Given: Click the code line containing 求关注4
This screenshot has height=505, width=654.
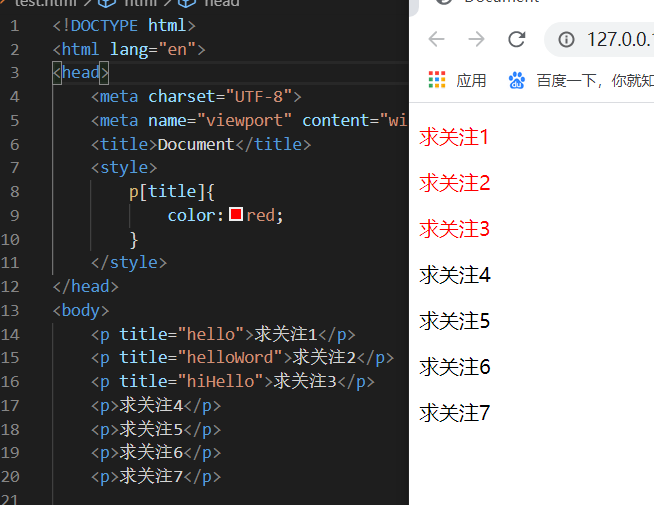Looking at the screenshot, I should (156, 405).
